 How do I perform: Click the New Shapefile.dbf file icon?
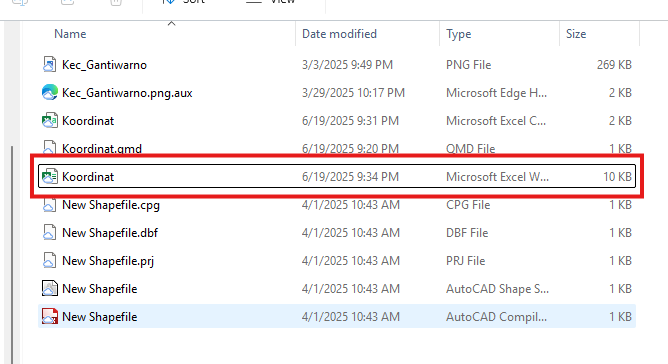click(x=49, y=233)
